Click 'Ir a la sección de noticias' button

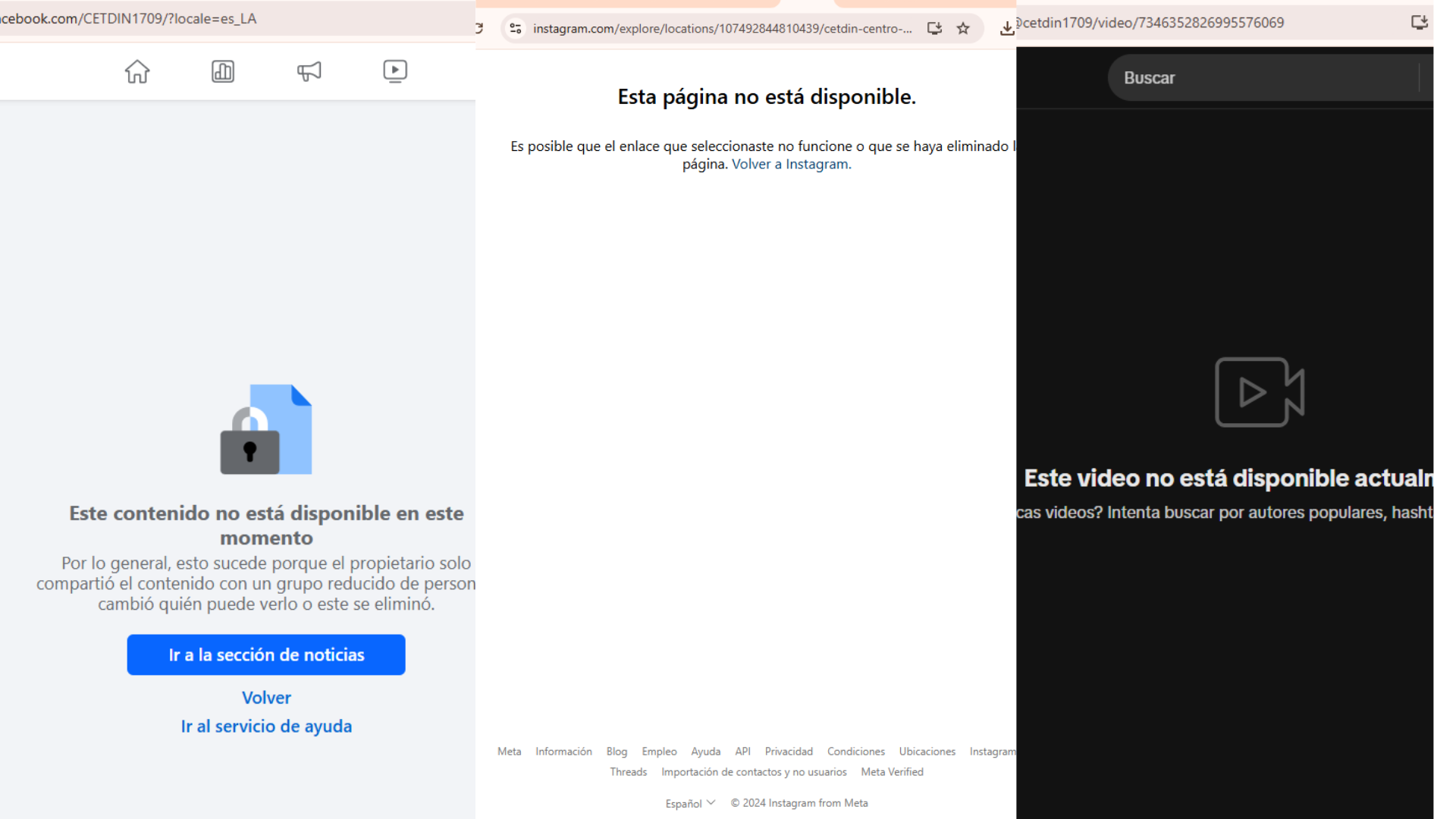[x=266, y=654]
